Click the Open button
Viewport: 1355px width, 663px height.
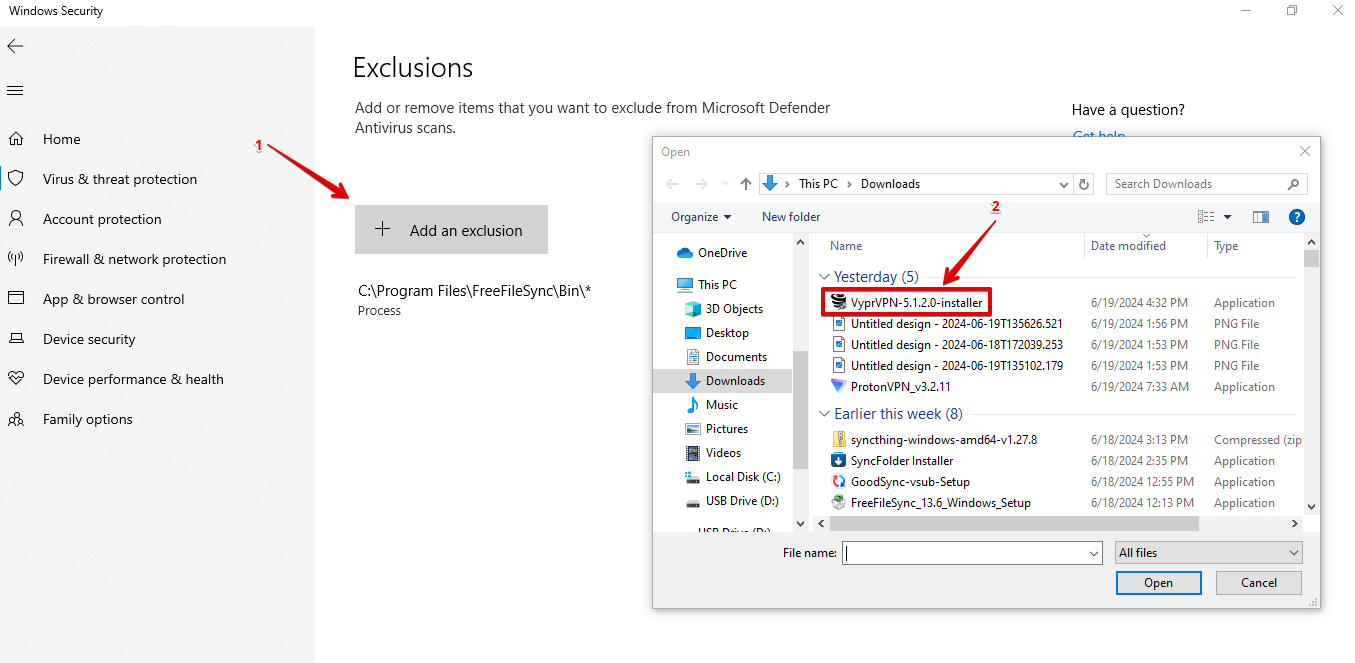[1158, 583]
